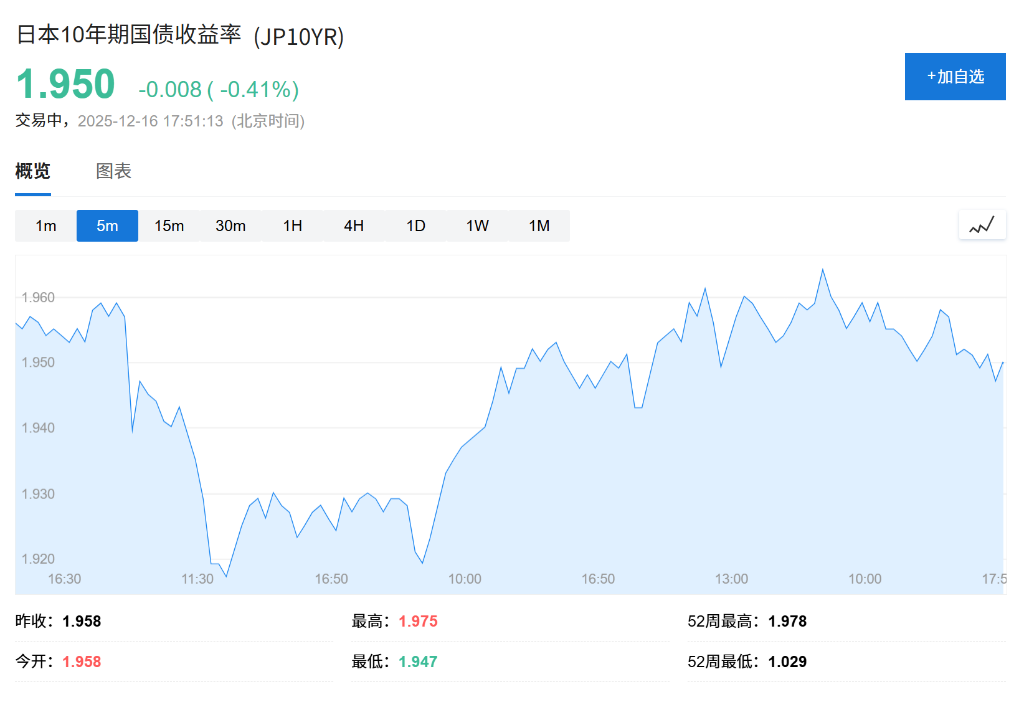Screen dimensions: 1024x710
Task: Click the 52周最低 value 1.029
Action: (x=789, y=661)
